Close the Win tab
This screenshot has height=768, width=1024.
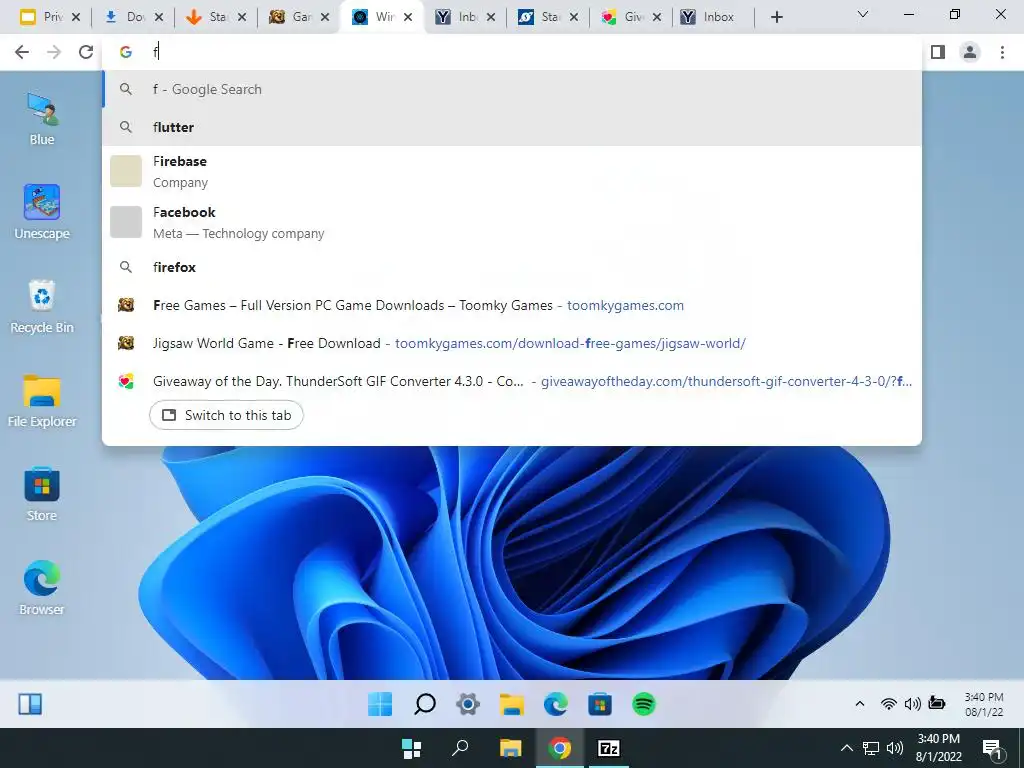point(408,18)
